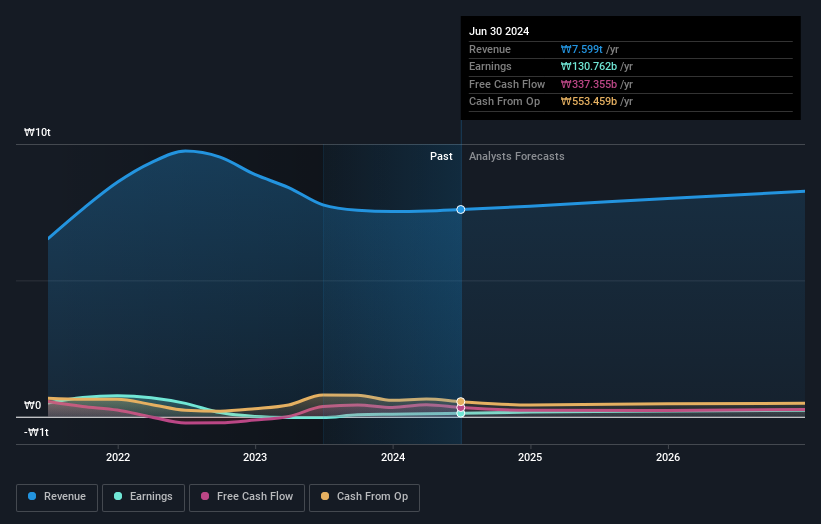This screenshot has height=524, width=821.
Task: Select the 2023 x-axis label
Action: 255,457
